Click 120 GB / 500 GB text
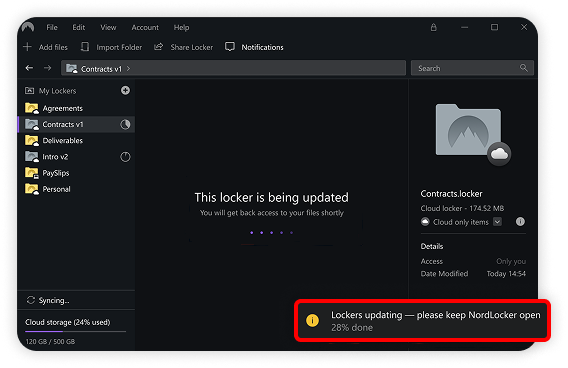The height and width of the screenshot is (368, 568). click(x=50, y=342)
